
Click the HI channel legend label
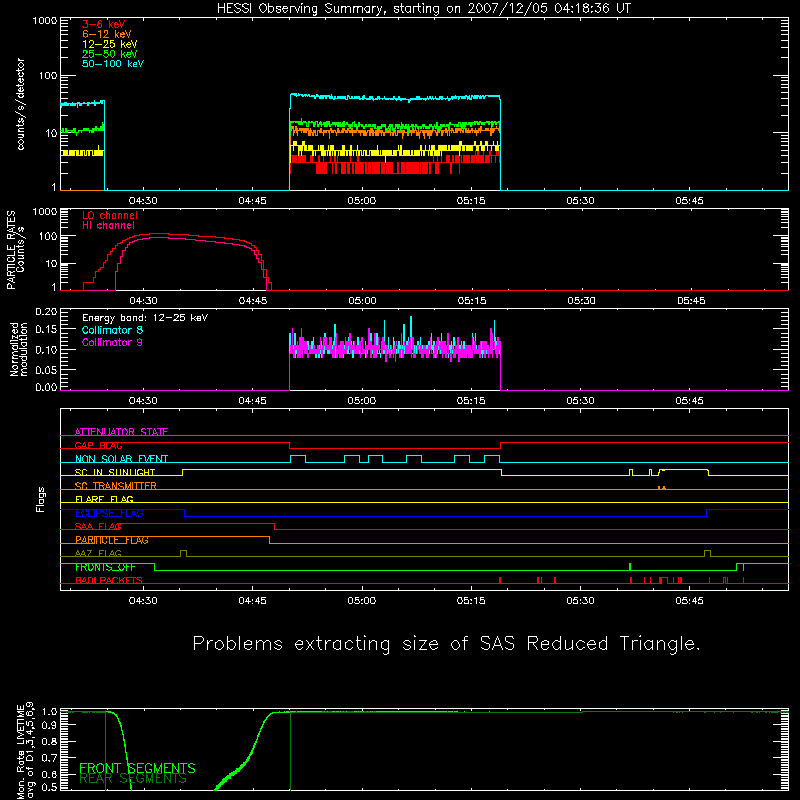(108, 225)
